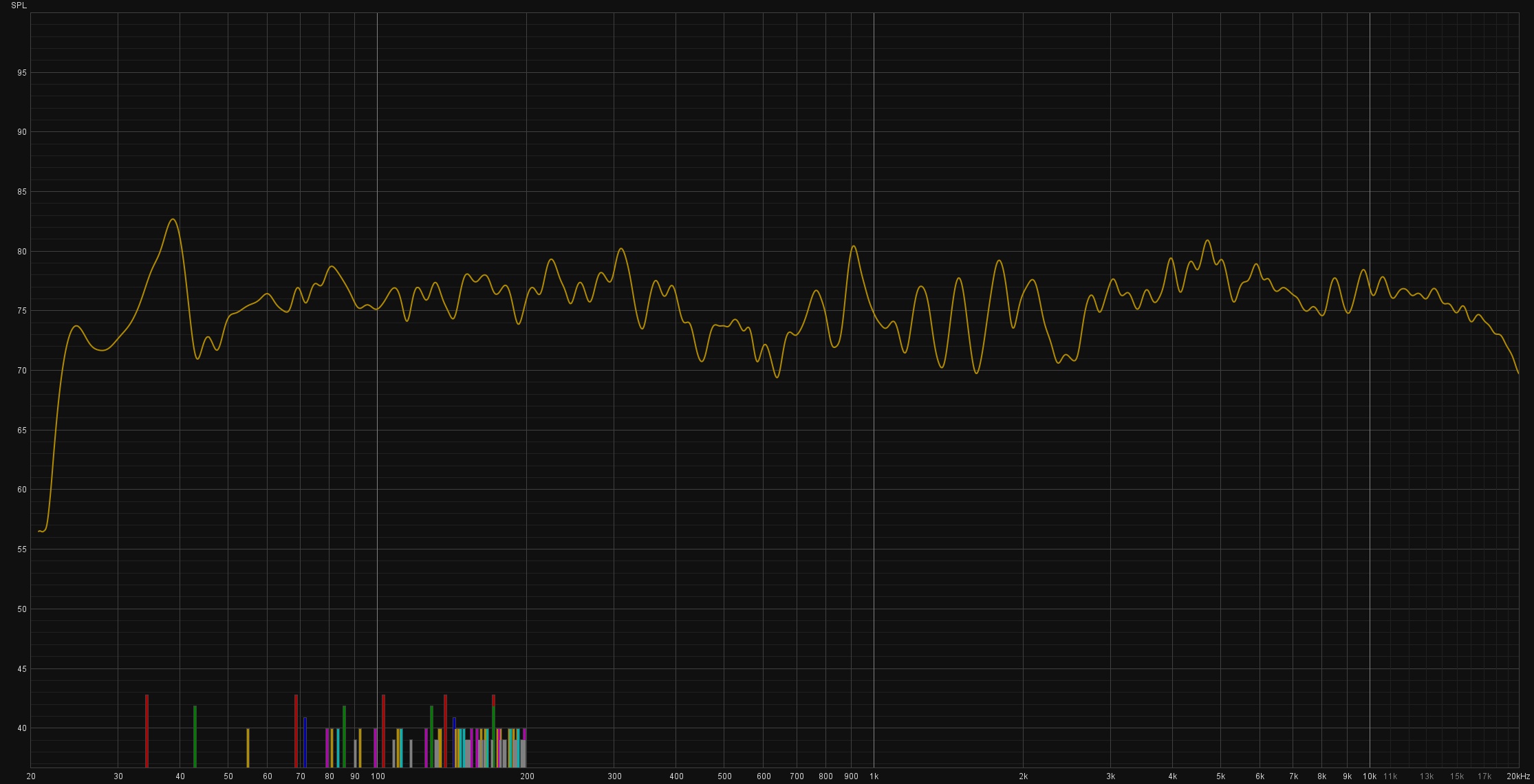Click the trace's highest peak between 4k and 5k

coord(1207,241)
